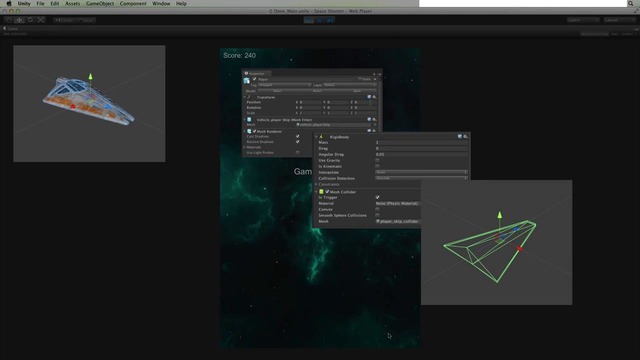Open the Layout dropdown in the toolbar
This screenshot has height=360, width=640.
coord(620,20)
